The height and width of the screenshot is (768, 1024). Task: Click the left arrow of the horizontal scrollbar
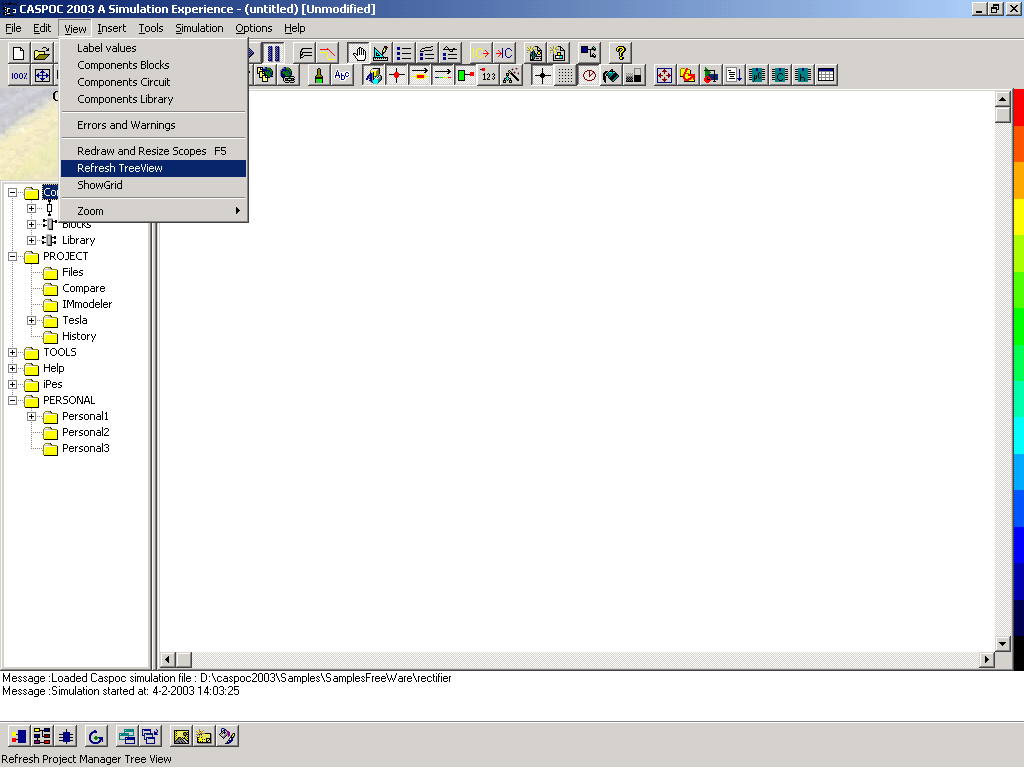(x=168, y=660)
